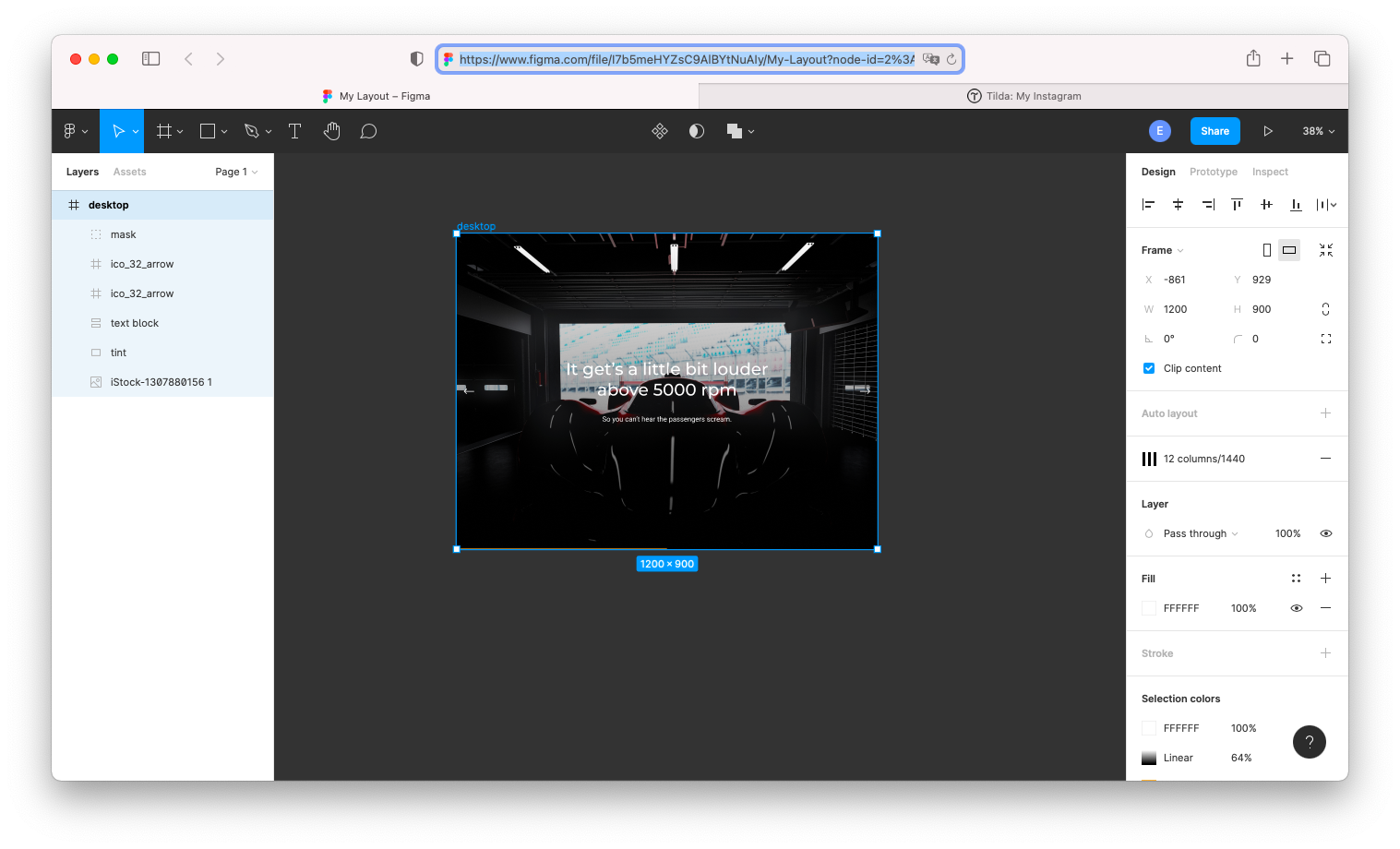
Task: Toggle visibility of the Pass through layer blend
Action: (x=1325, y=533)
